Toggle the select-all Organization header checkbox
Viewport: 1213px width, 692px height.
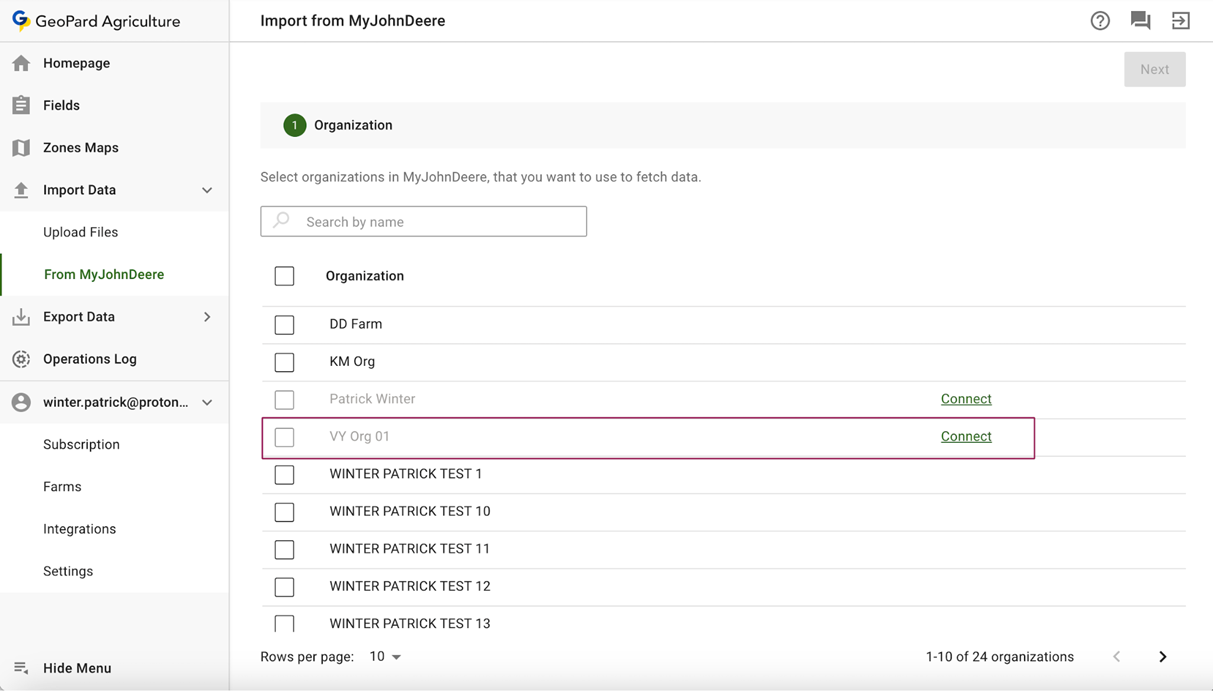285,276
